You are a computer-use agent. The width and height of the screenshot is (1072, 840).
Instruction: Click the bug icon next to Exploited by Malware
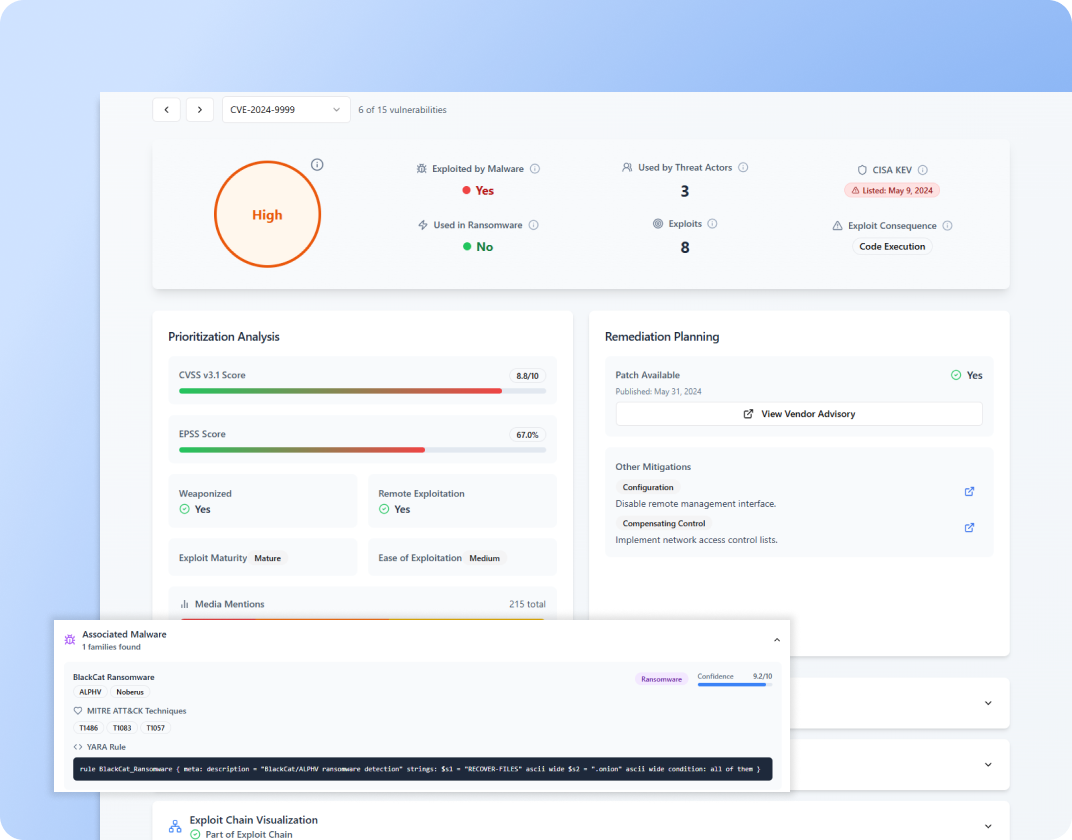(422, 169)
